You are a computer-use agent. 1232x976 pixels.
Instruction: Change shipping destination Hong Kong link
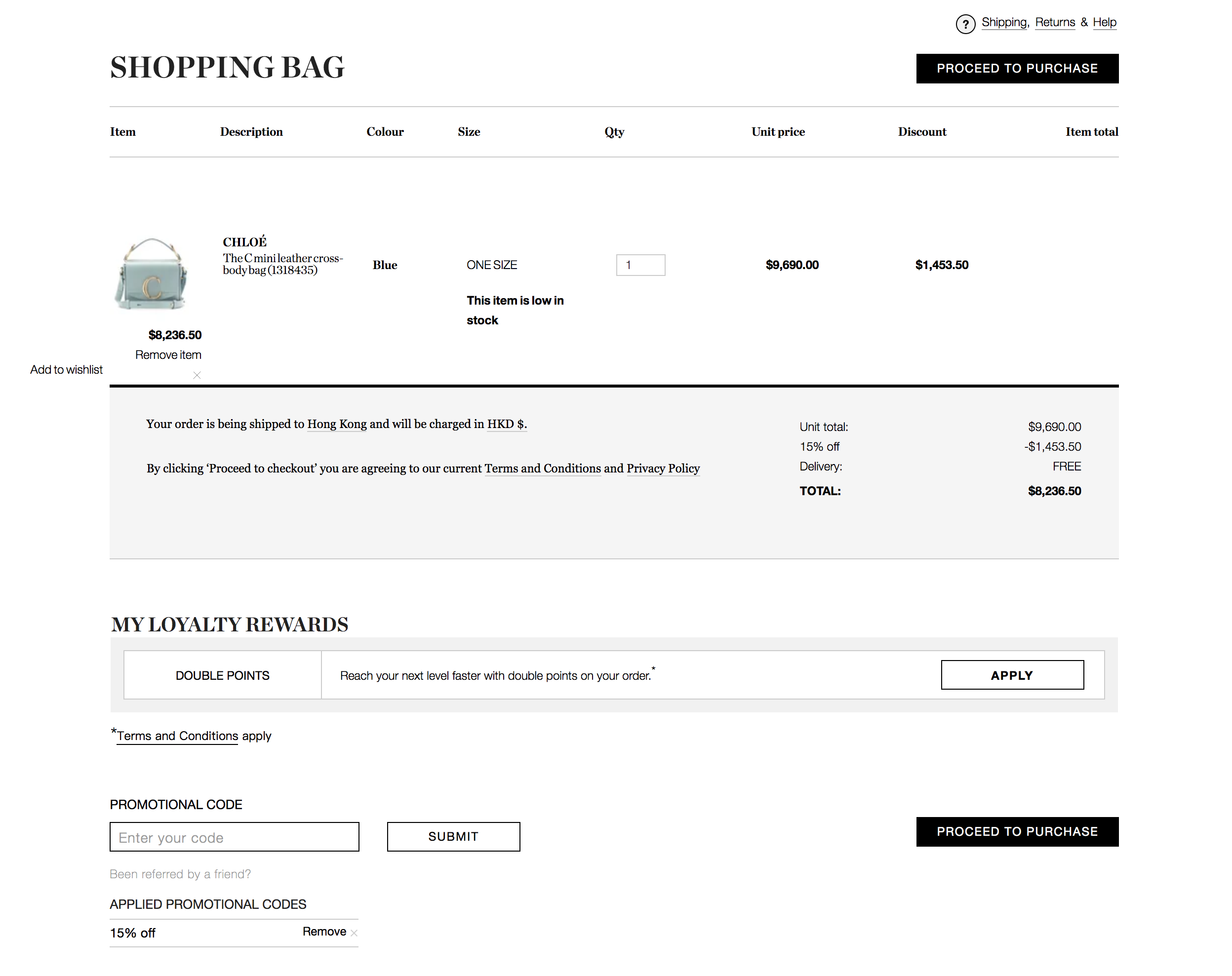click(337, 424)
